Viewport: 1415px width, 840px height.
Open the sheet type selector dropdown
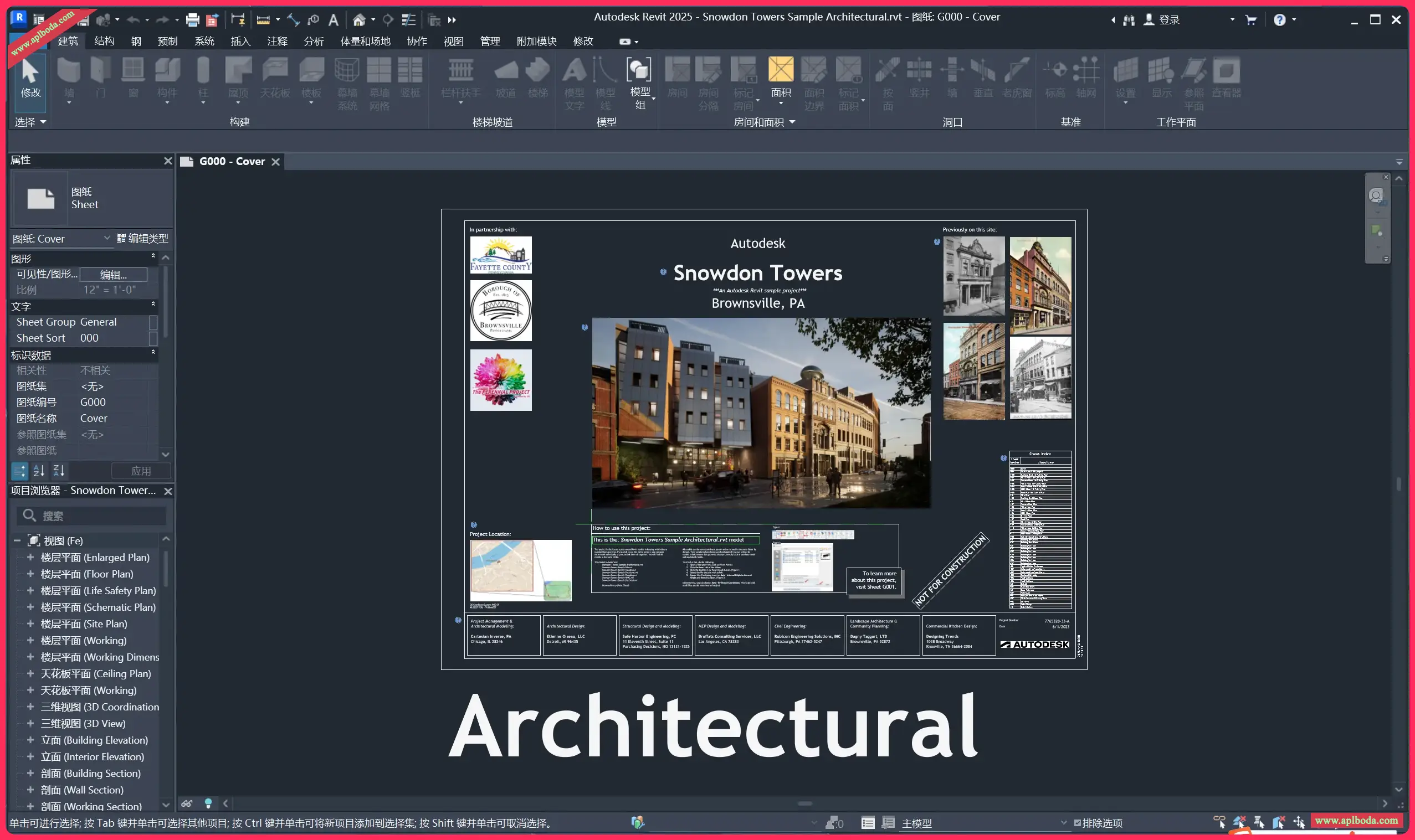(106, 238)
